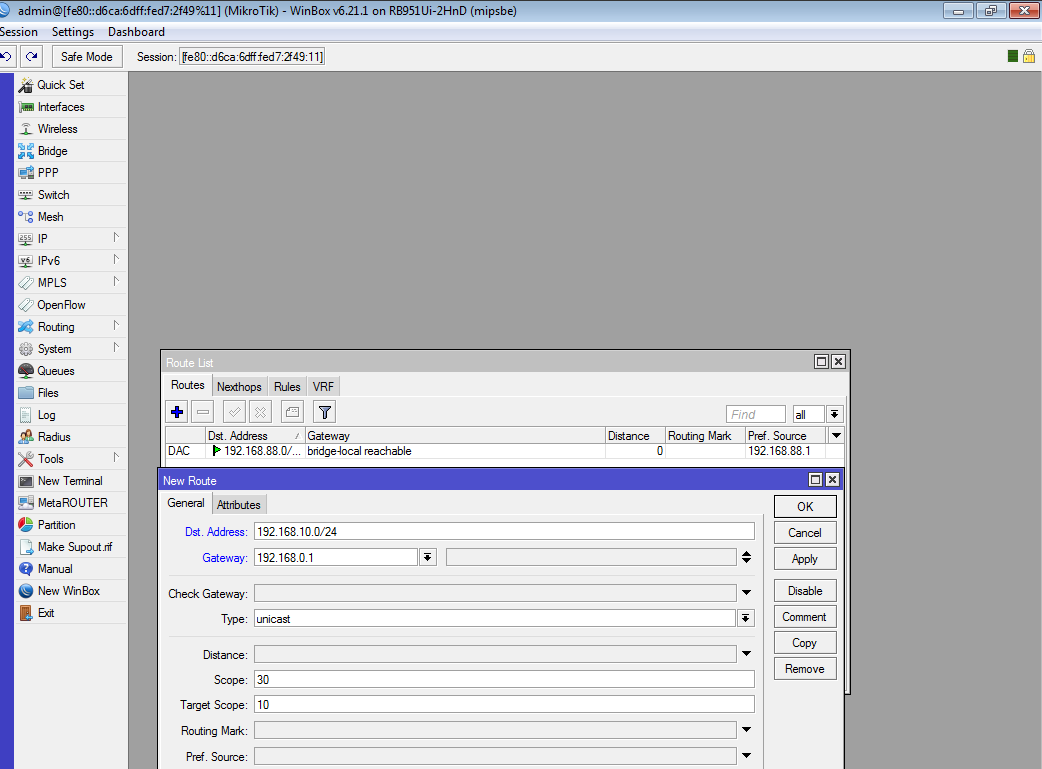Expand the System submenu
Screen dimensions: 1042x769
[x=116, y=348]
